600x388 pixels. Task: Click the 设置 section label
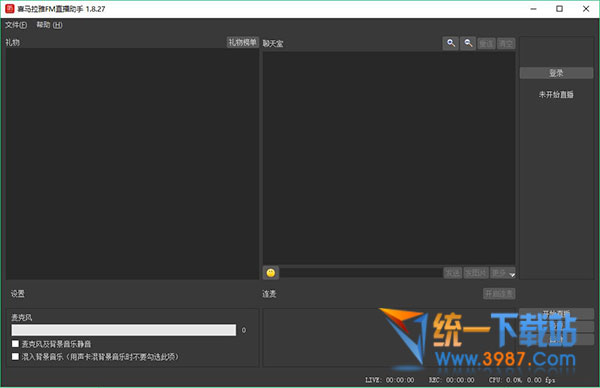tap(18, 293)
